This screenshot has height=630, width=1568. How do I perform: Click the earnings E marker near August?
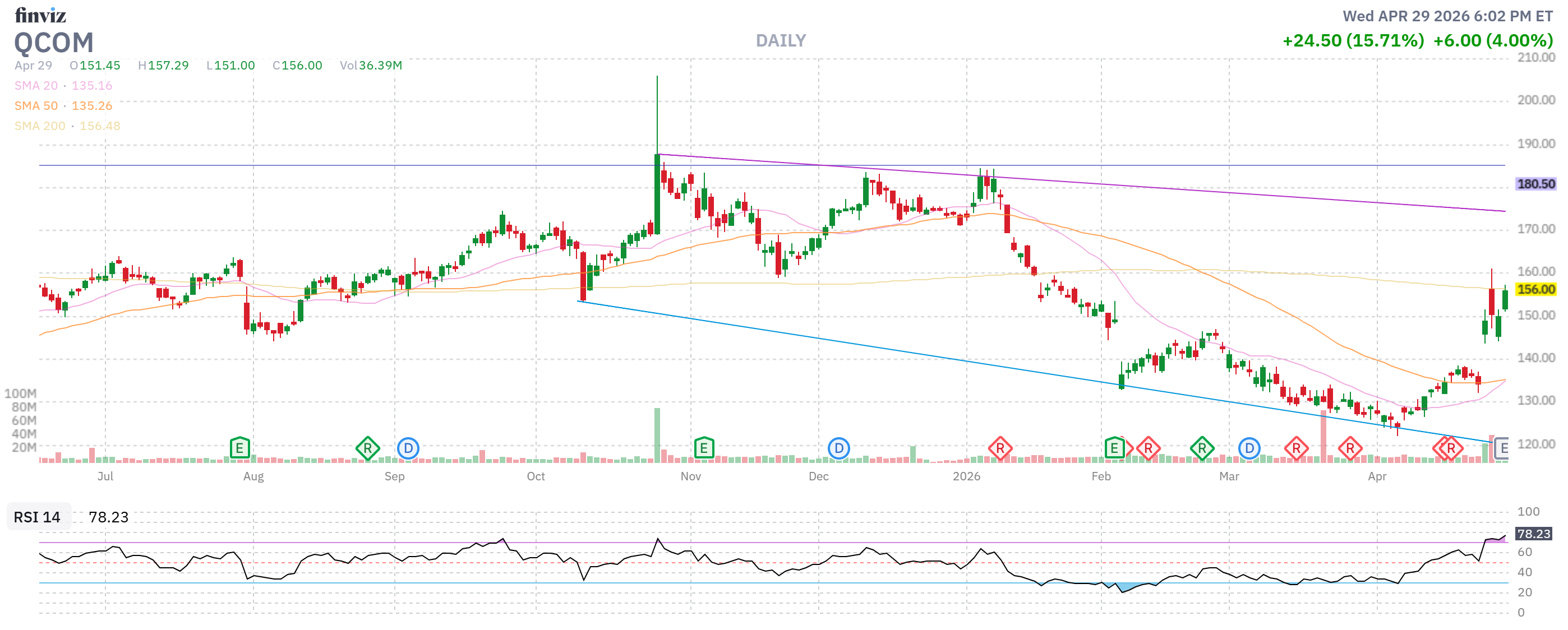(x=239, y=449)
